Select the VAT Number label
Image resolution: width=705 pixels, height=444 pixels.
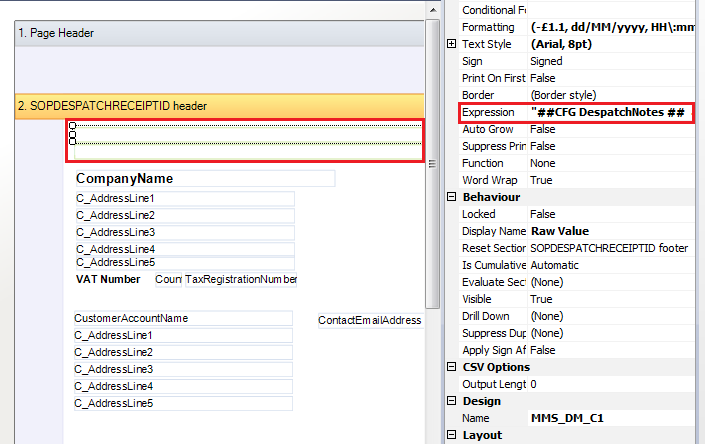tap(108, 280)
